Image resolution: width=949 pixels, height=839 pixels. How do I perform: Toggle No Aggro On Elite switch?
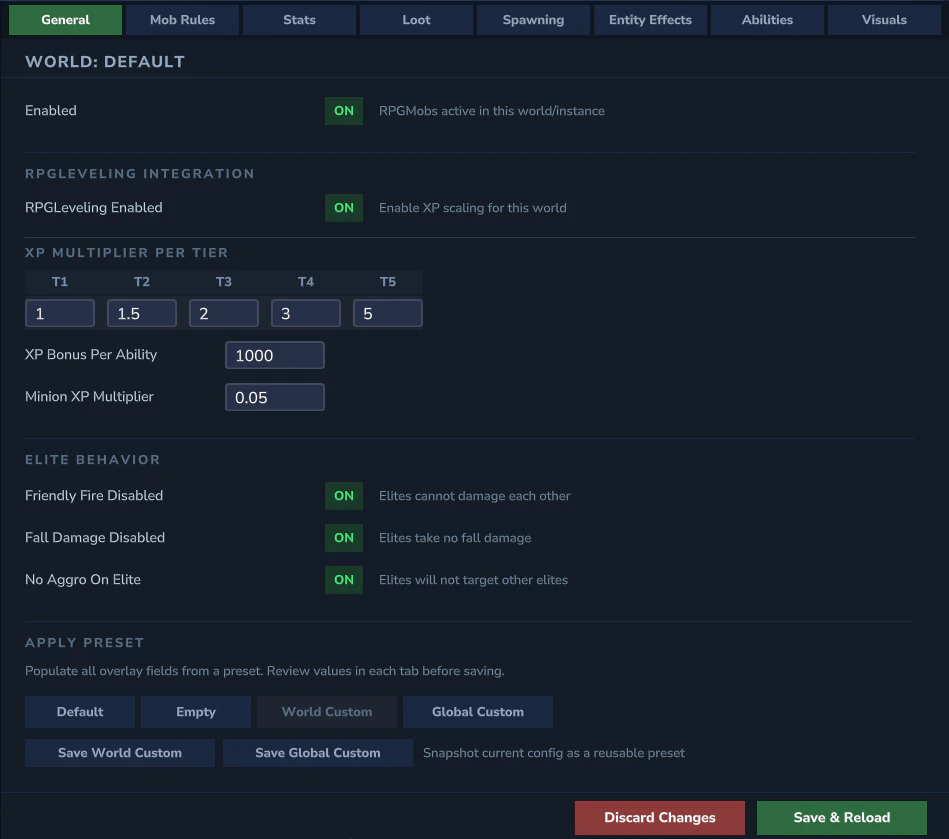click(x=344, y=580)
